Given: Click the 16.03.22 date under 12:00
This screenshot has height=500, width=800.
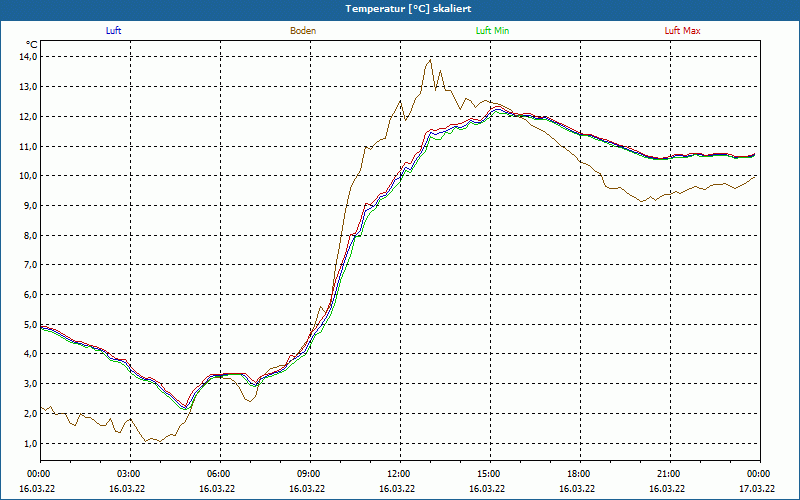Looking at the screenshot, I should pos(397,489).
